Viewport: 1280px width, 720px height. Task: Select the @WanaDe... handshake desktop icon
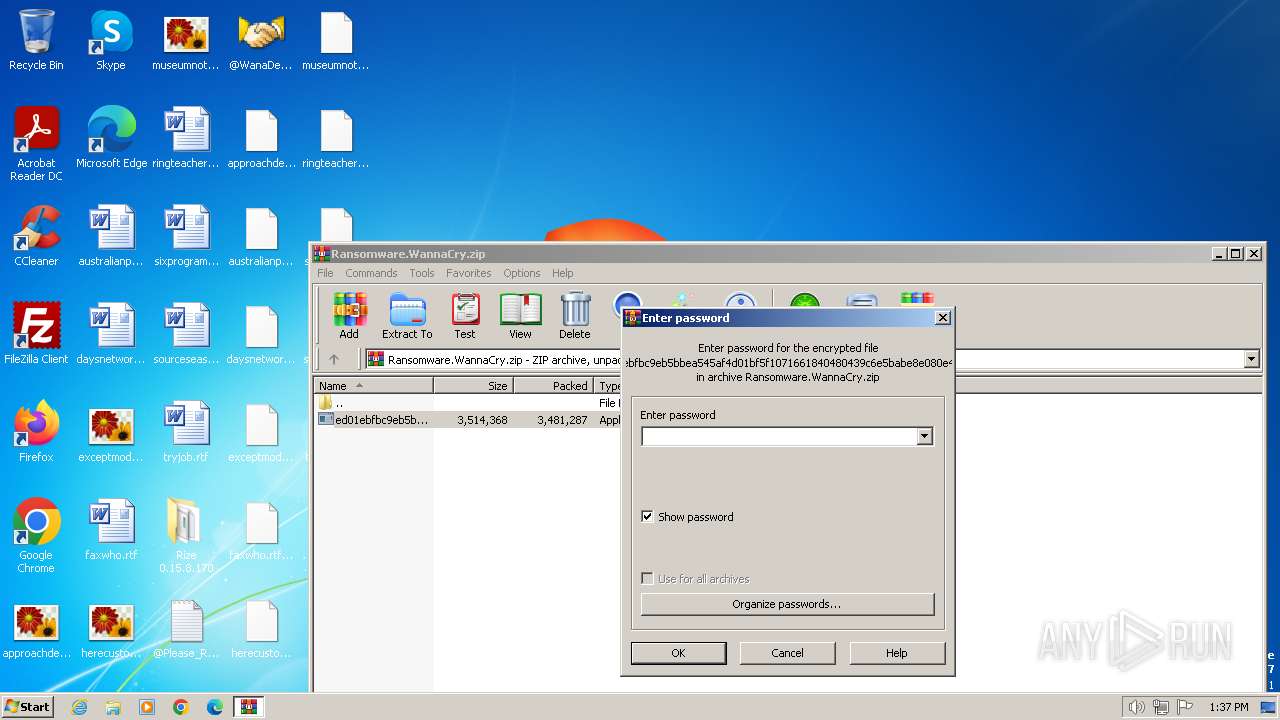[261, 41]
